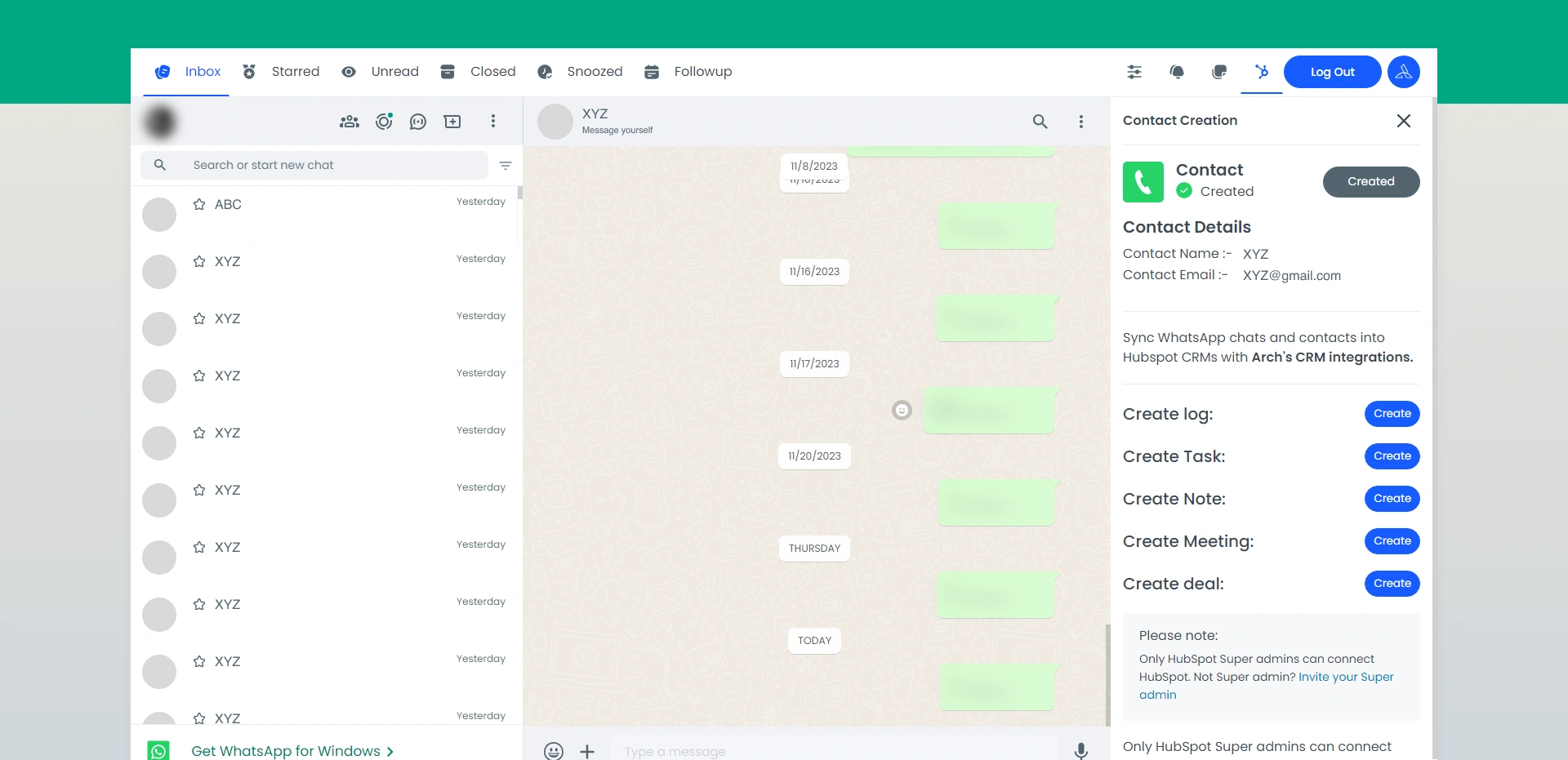The height and width of the screenshot is (760, 1568).
Task: Open the emoji picker icon
Action: tap(554, 751)
